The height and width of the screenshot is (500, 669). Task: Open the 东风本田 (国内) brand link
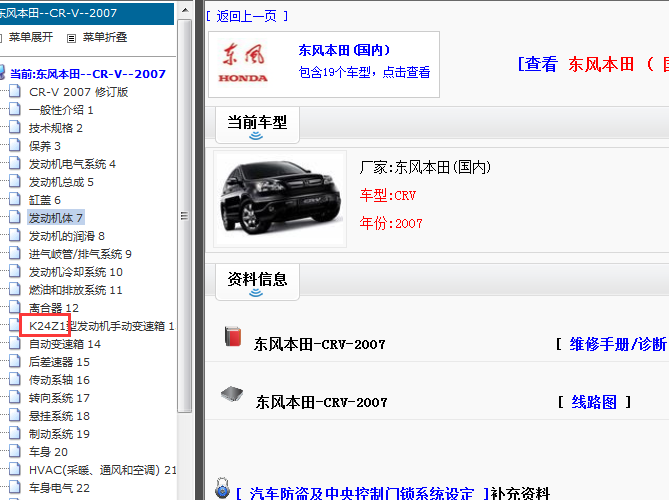(344, 50)
